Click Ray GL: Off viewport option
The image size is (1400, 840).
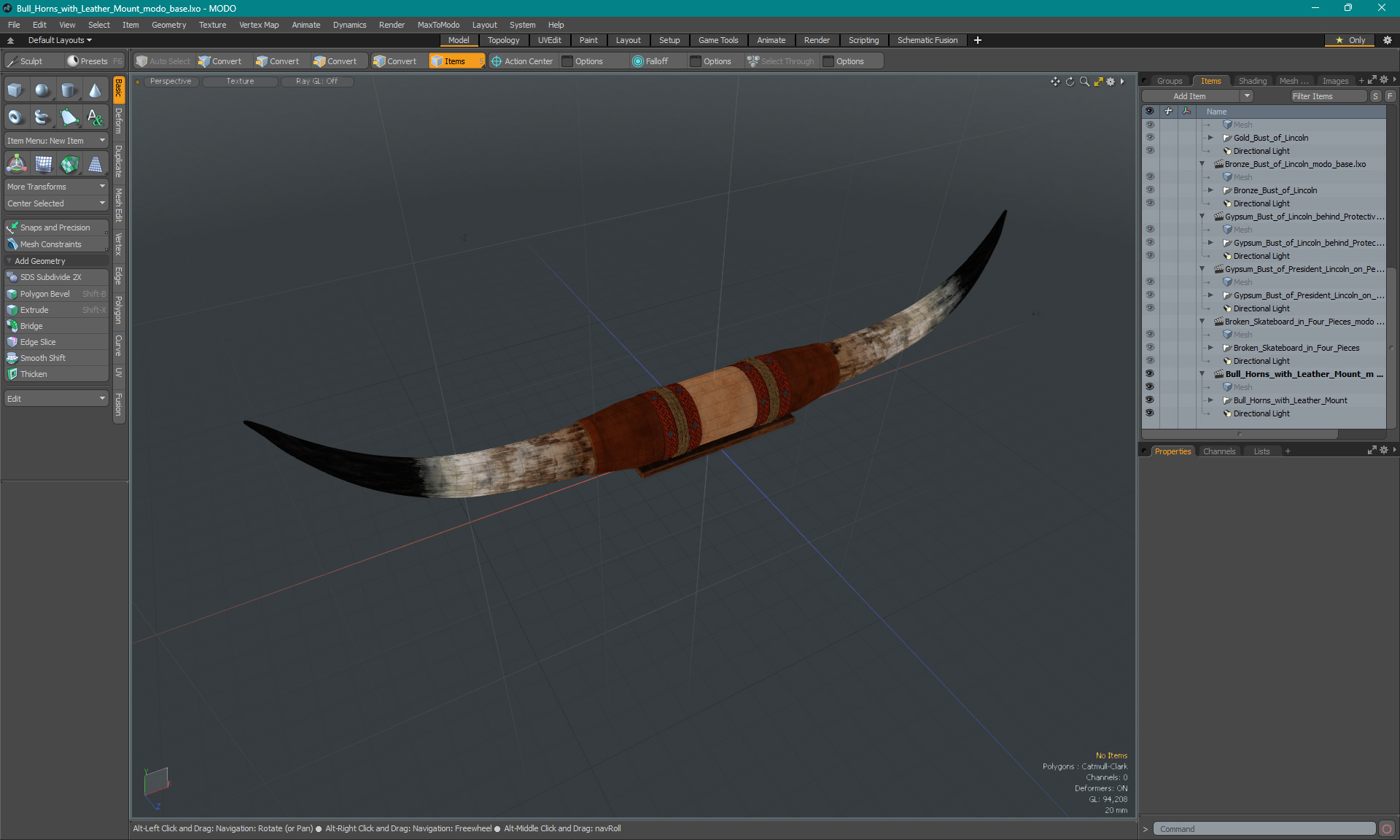pyautogui.click(x=316, y=82)
